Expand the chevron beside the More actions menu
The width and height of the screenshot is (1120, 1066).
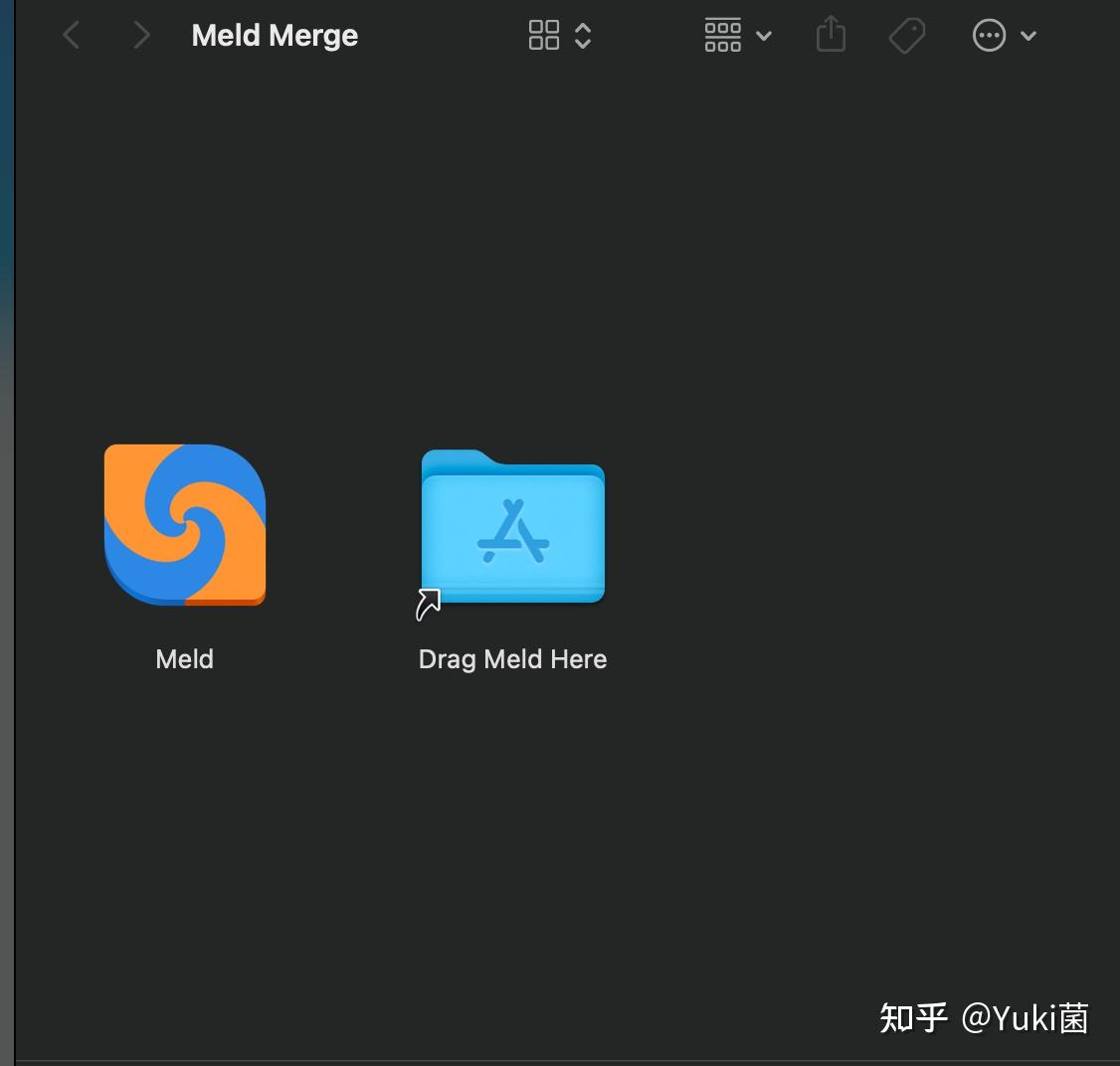point(1028,35)
